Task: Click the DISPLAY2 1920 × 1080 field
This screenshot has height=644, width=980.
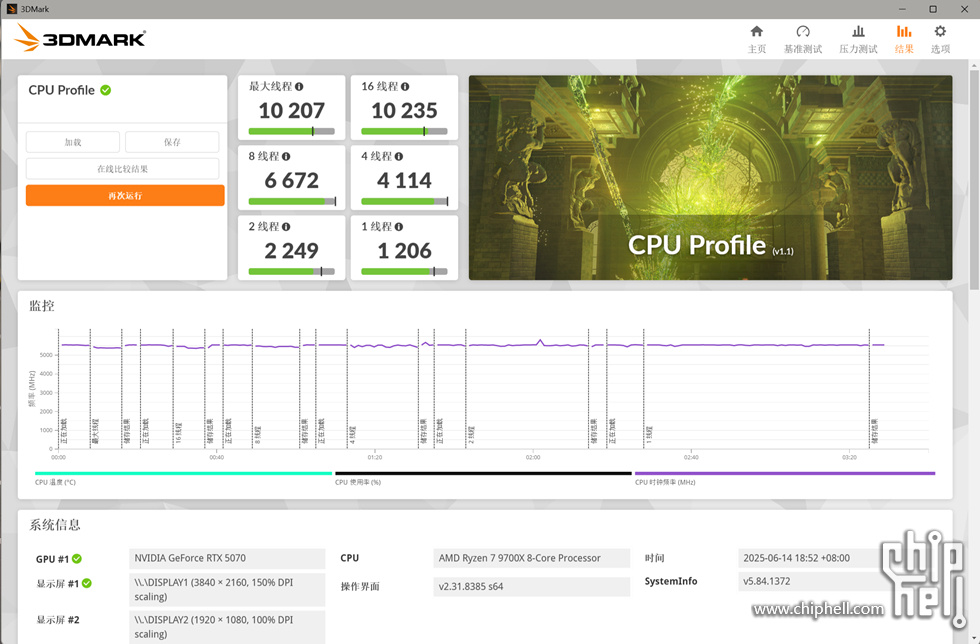Action: click(227, 626)
